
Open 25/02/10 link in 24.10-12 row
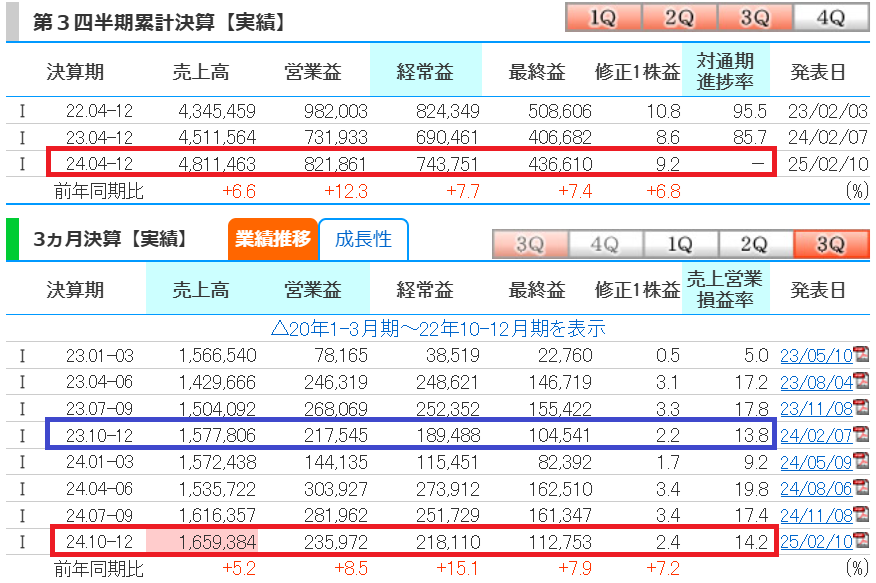pyautogui.click(x=816, y=542)
